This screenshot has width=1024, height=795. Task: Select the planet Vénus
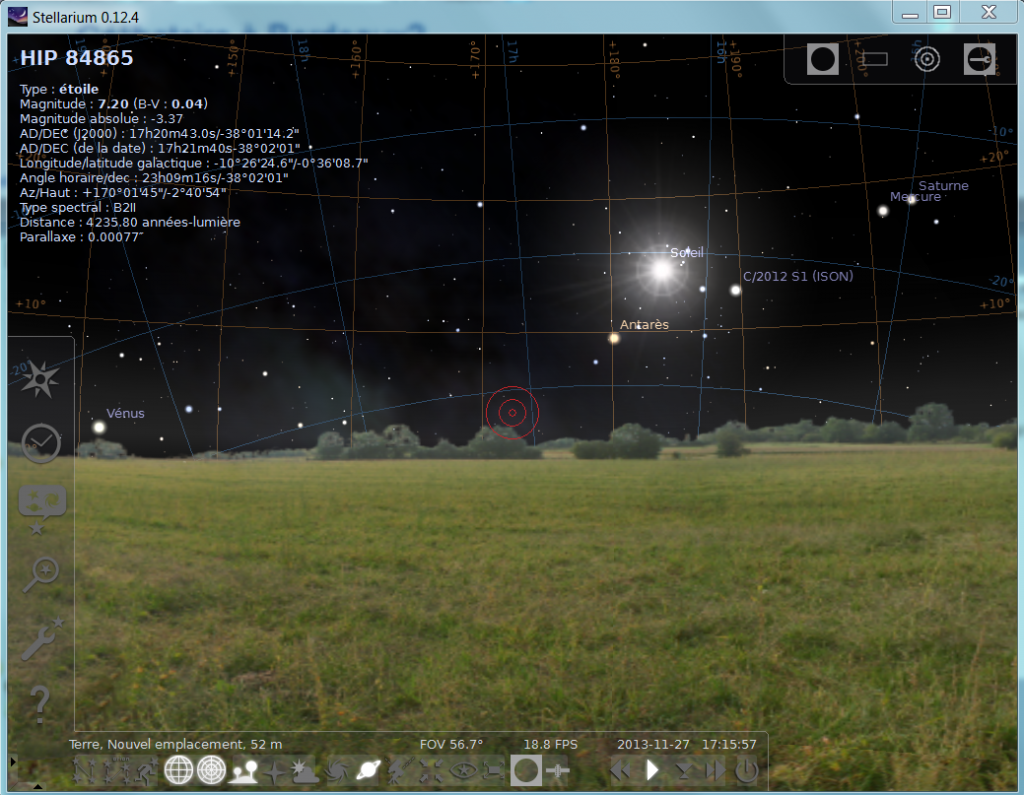pos(99,427)
